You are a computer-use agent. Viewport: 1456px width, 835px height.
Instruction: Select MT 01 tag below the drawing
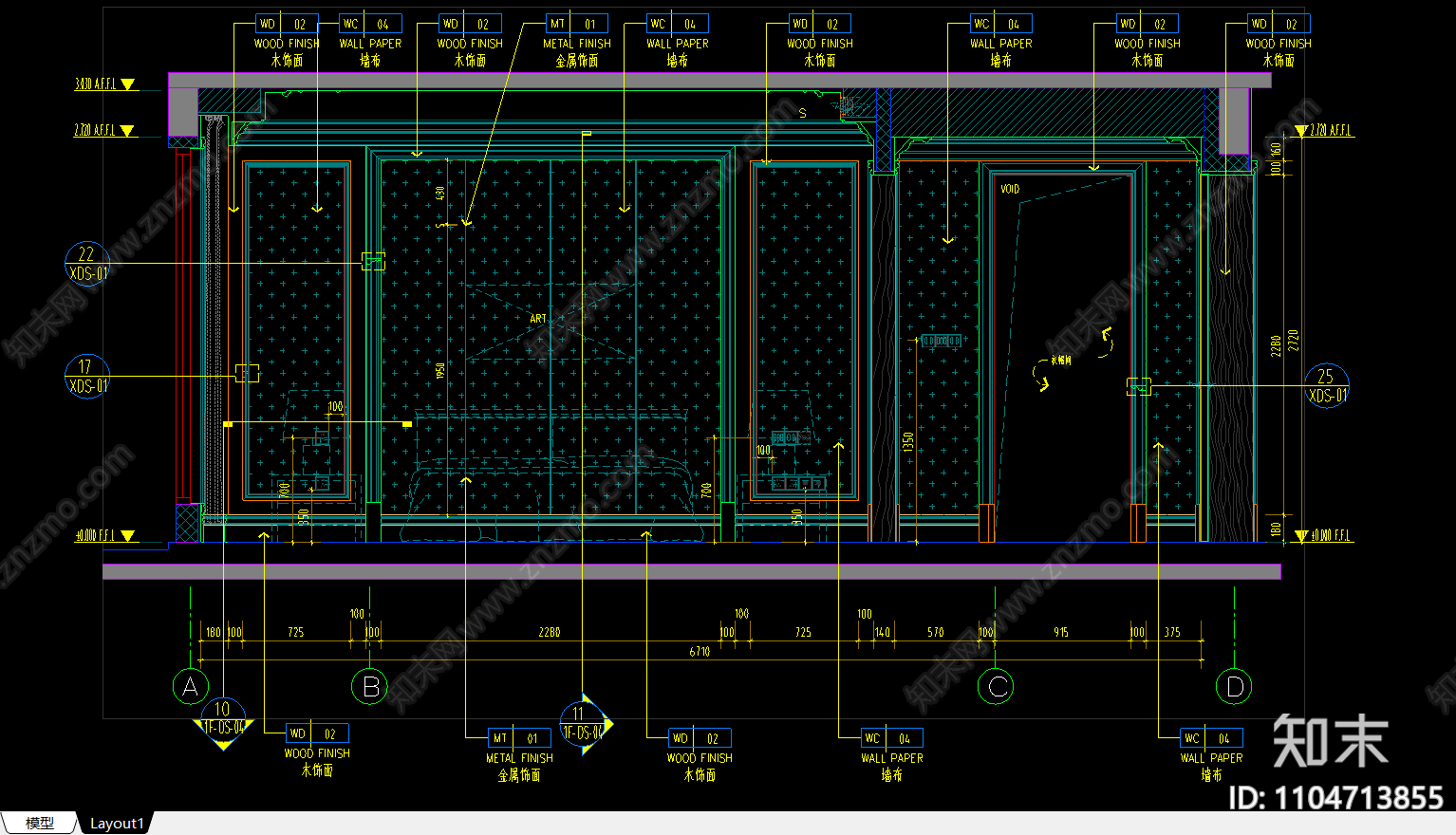click(519, 738)
